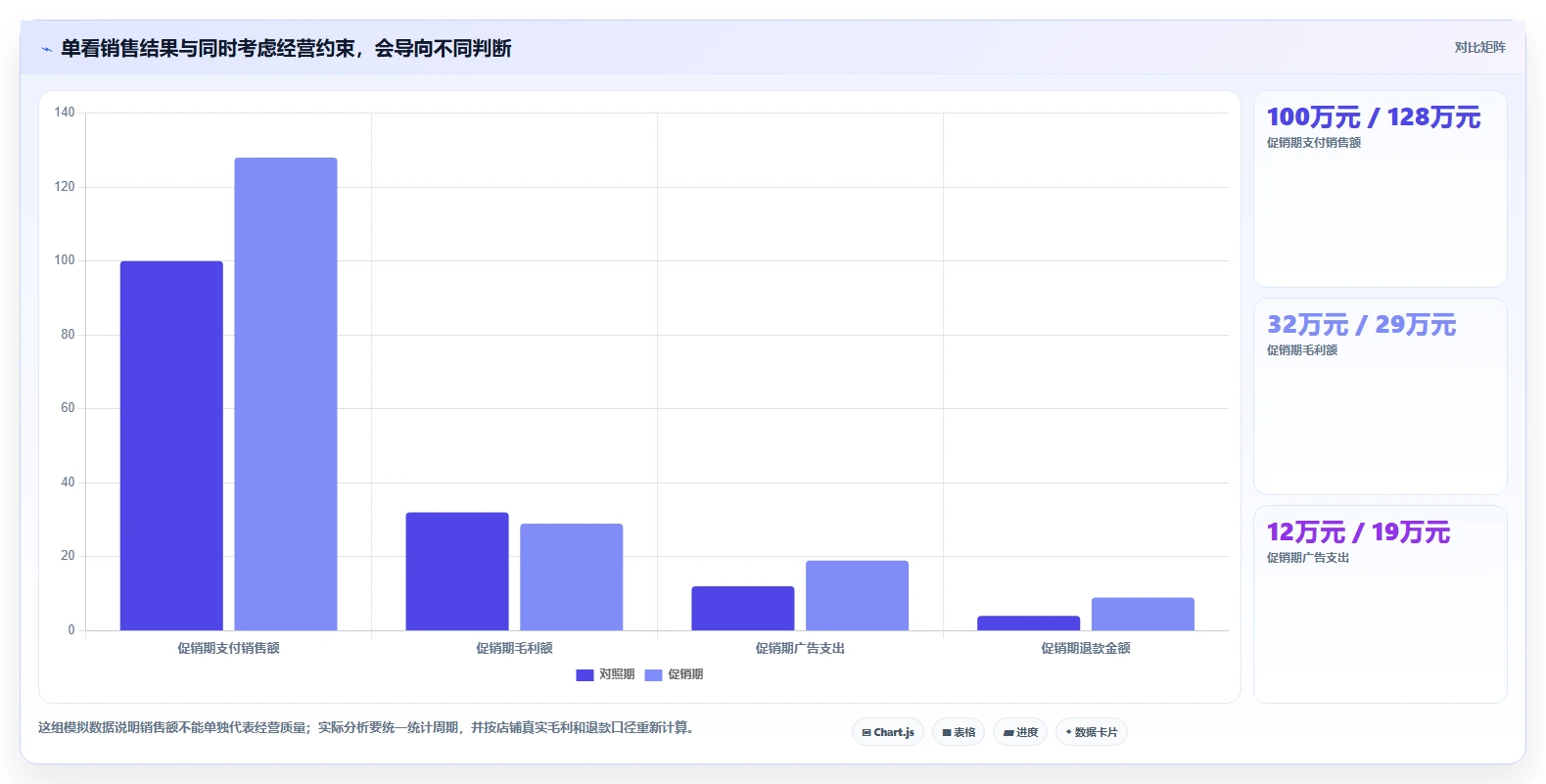The width and height of the screenshot is (1546, 784).
Task: Click the footnote beginning 这组模拟数据说明
Action: (366, 727)
